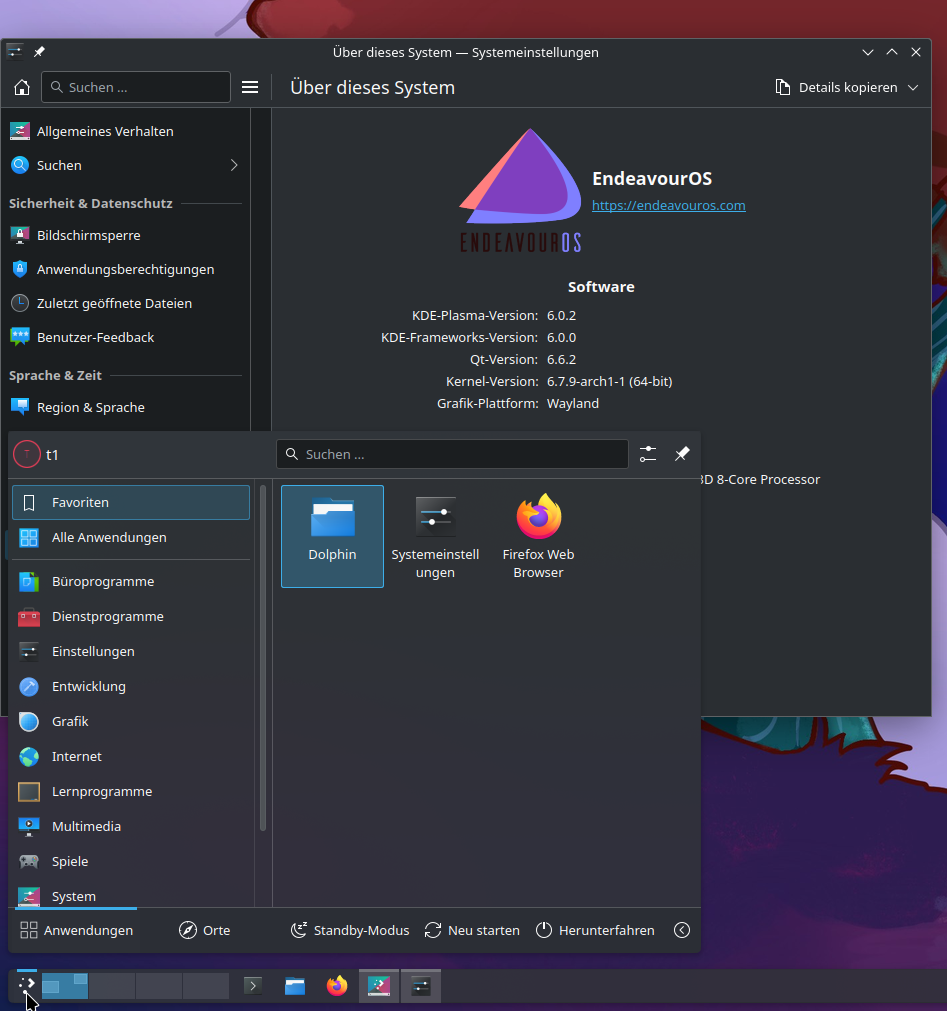This screenshot has height=1011, width=947.
Task: Open the Details kopieren dropdown arrow
Action: (913, 87)
